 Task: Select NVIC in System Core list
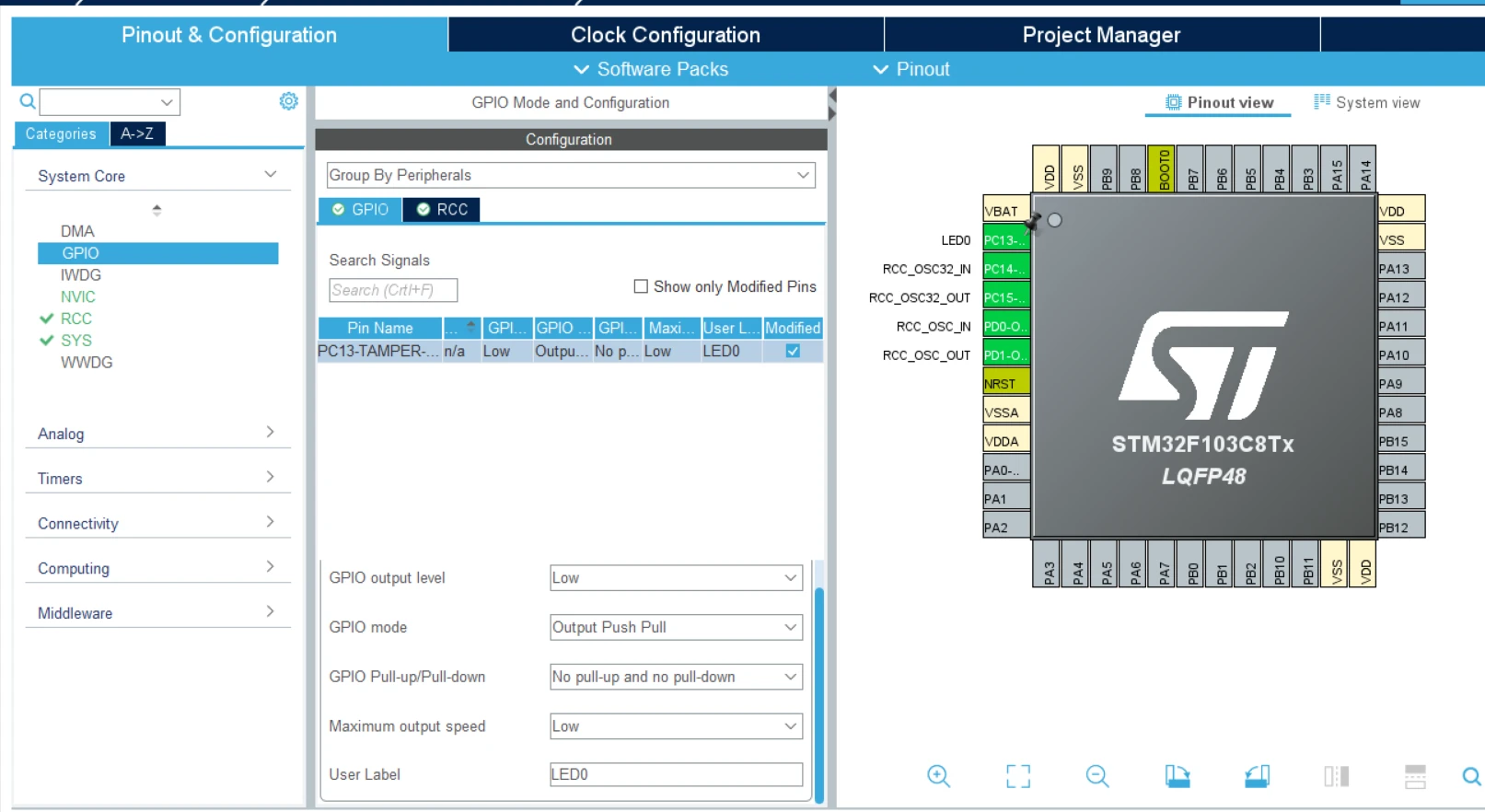coord(78,296)
